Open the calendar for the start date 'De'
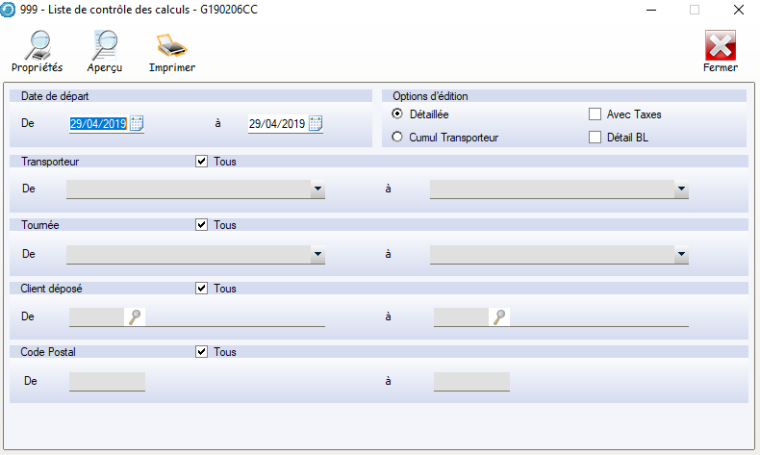Viewport: 760px width, 455px height. tap(137, 124)
